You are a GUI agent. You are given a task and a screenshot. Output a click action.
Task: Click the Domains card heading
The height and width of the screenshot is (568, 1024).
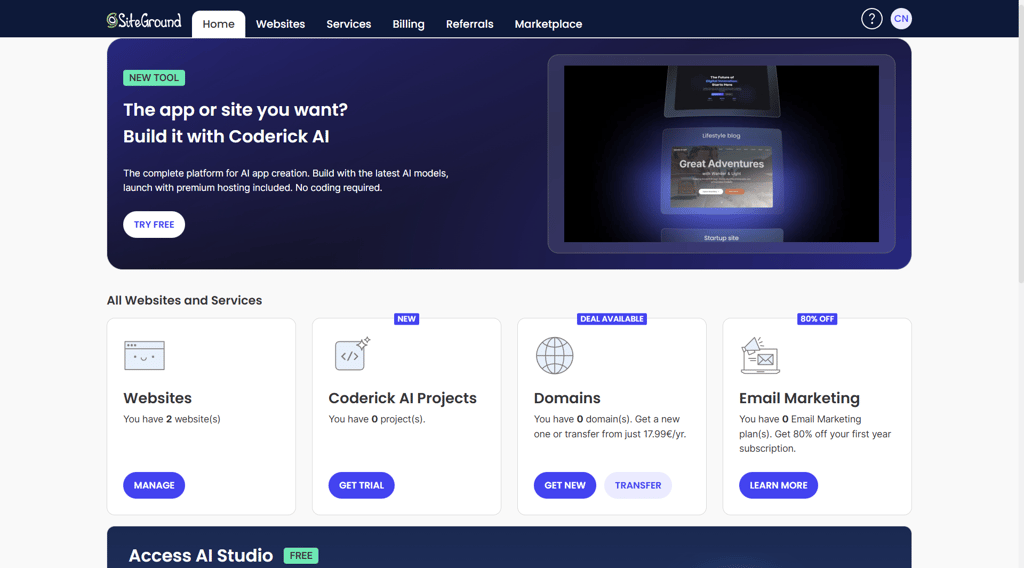[x=567, y=398]
